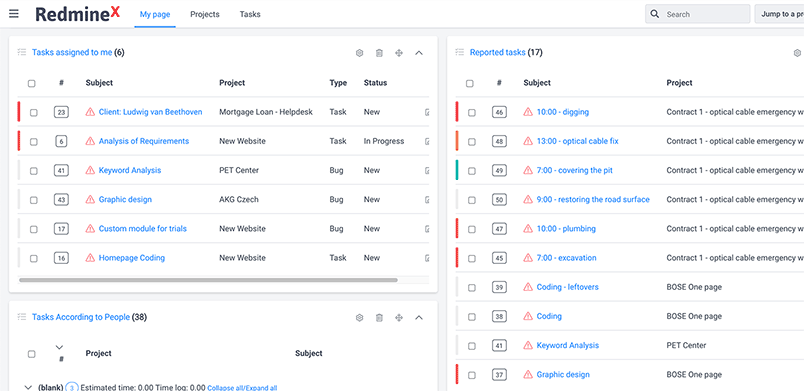The width and height of the screenshot is (804, 391).
Task: Click the search magnifier icon
Action: (655, 14)
